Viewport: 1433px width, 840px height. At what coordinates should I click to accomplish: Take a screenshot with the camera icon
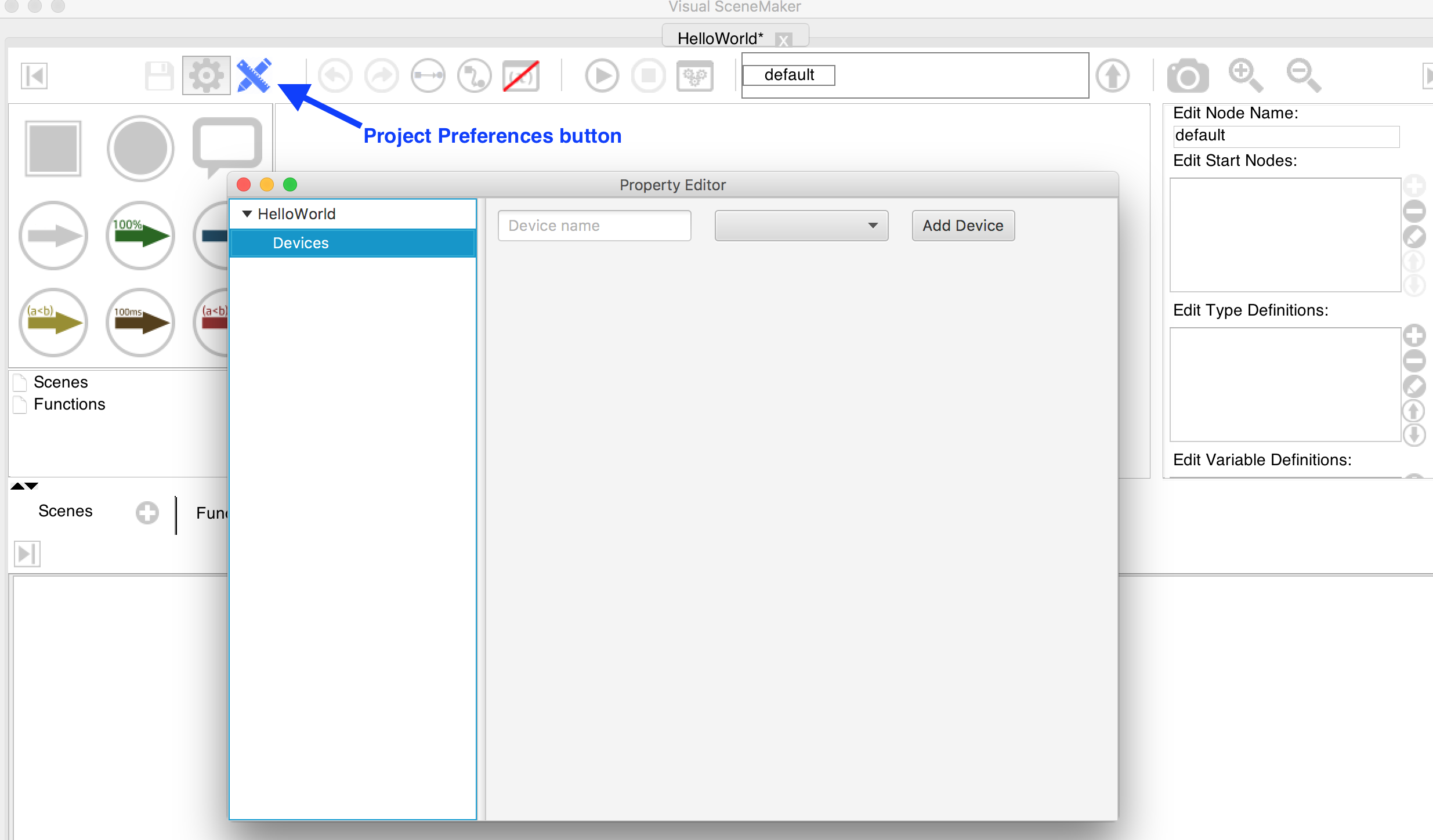[1188, 76]
